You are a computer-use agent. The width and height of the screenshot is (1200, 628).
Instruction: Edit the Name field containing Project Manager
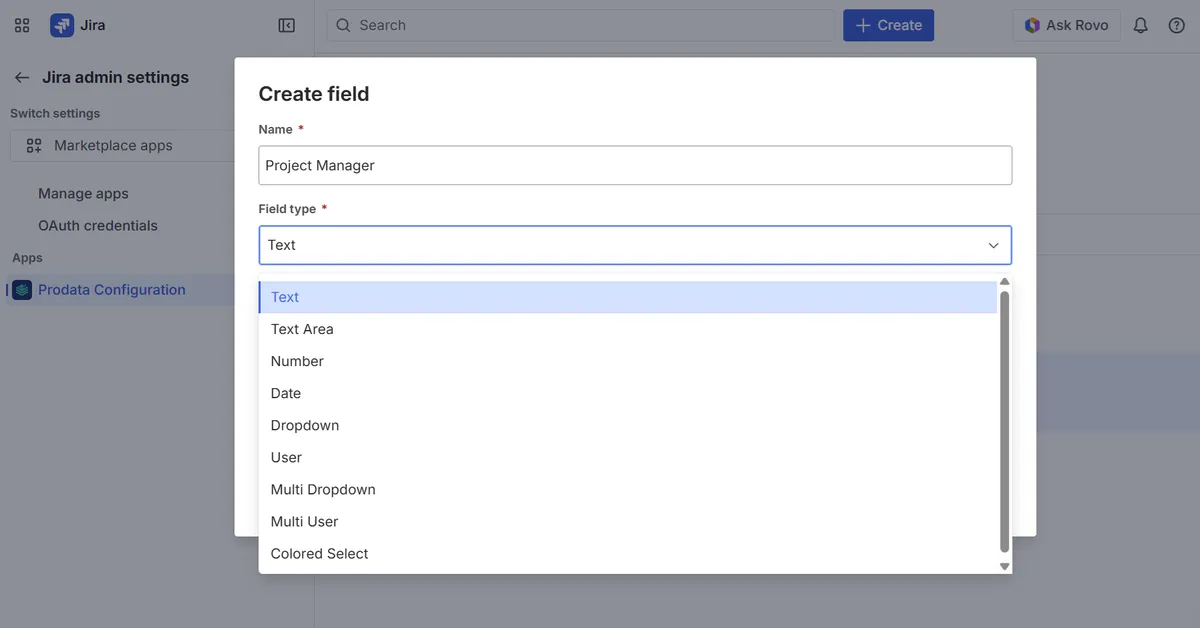(x=635, y=165)
